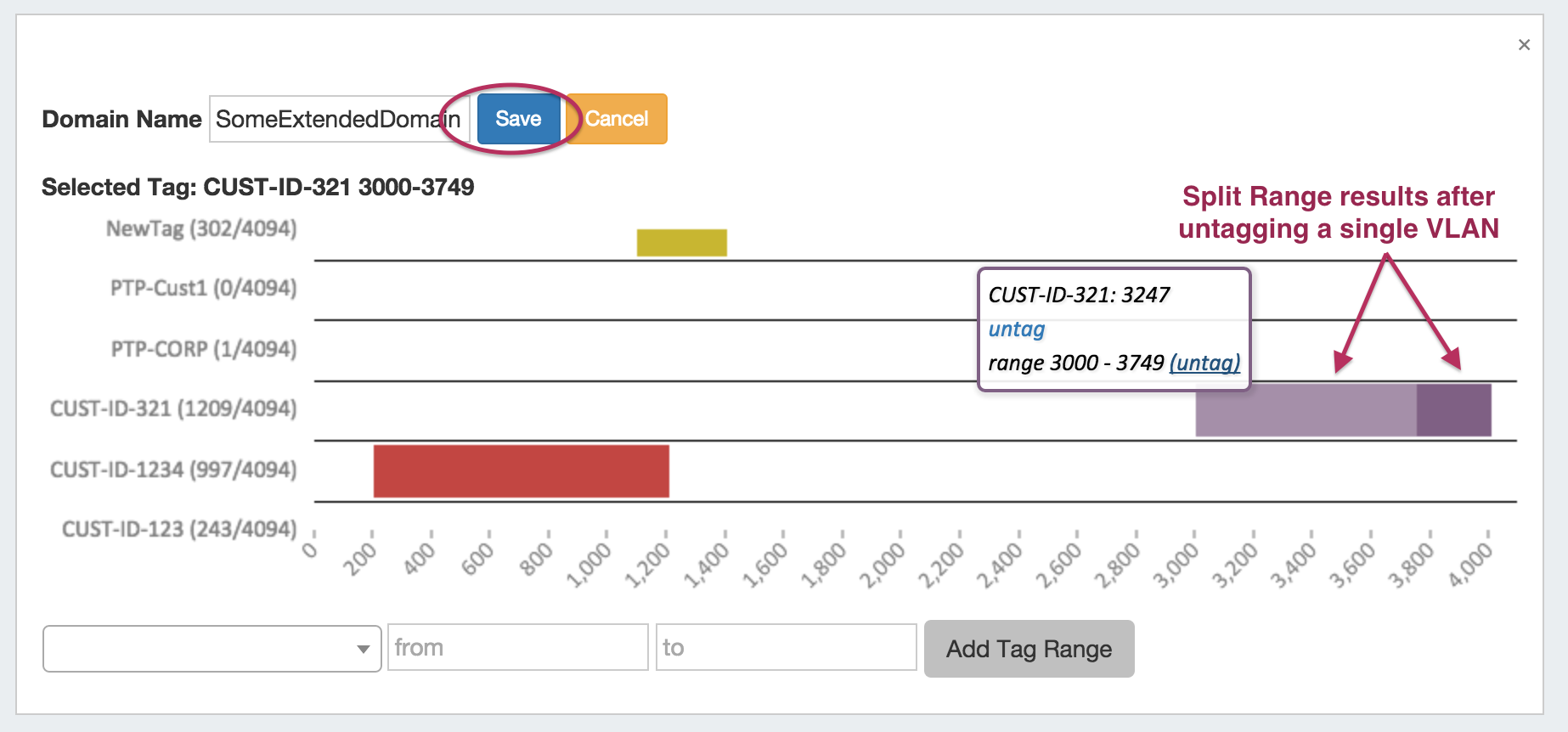Viewport: 1568px width, 732px height.
Task: Select the light purple CUST-ID-321 range bar
Action: click(x=1305, y=411)
